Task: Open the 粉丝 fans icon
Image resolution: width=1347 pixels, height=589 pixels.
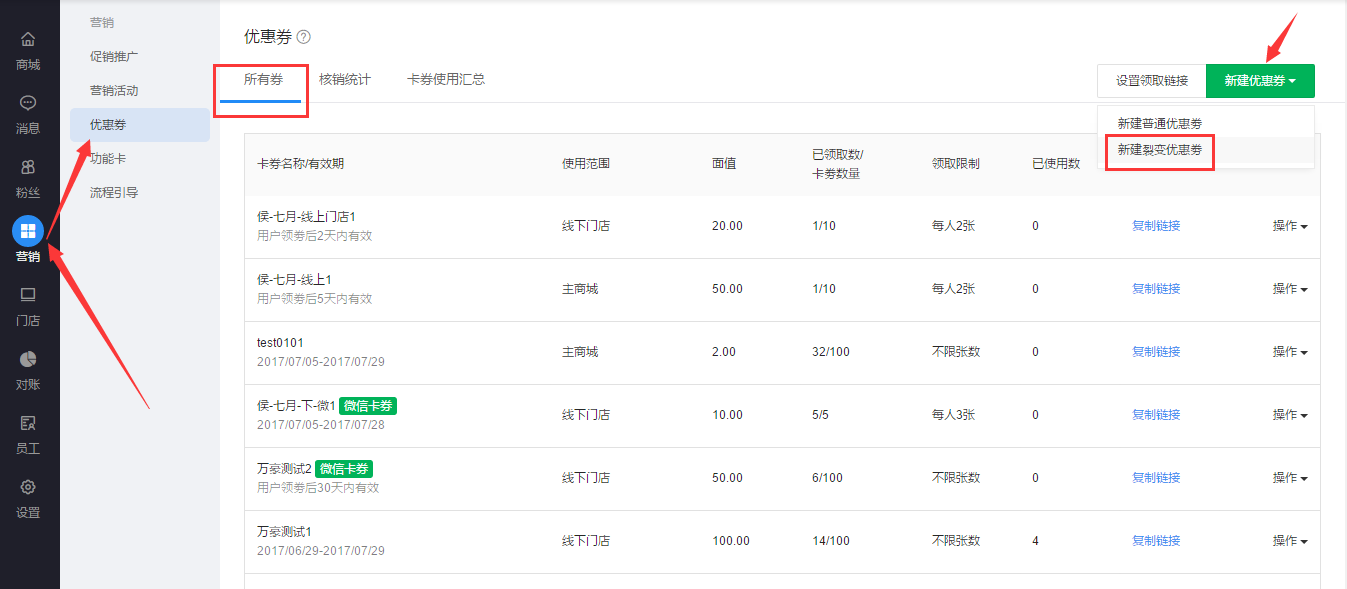Action: [28, 167]
